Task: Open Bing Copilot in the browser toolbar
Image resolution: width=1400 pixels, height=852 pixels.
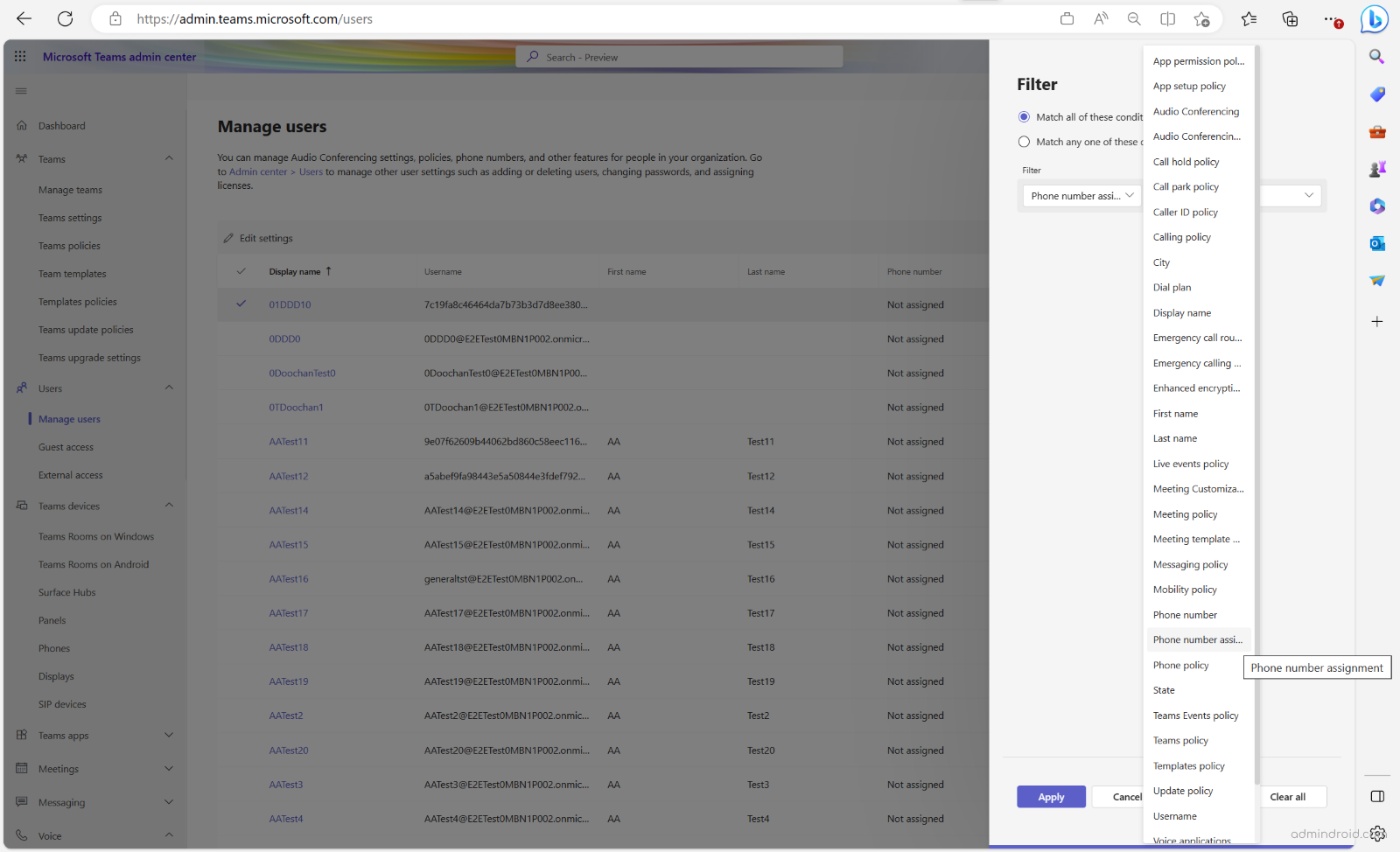Action: [x=1375, y=18]
